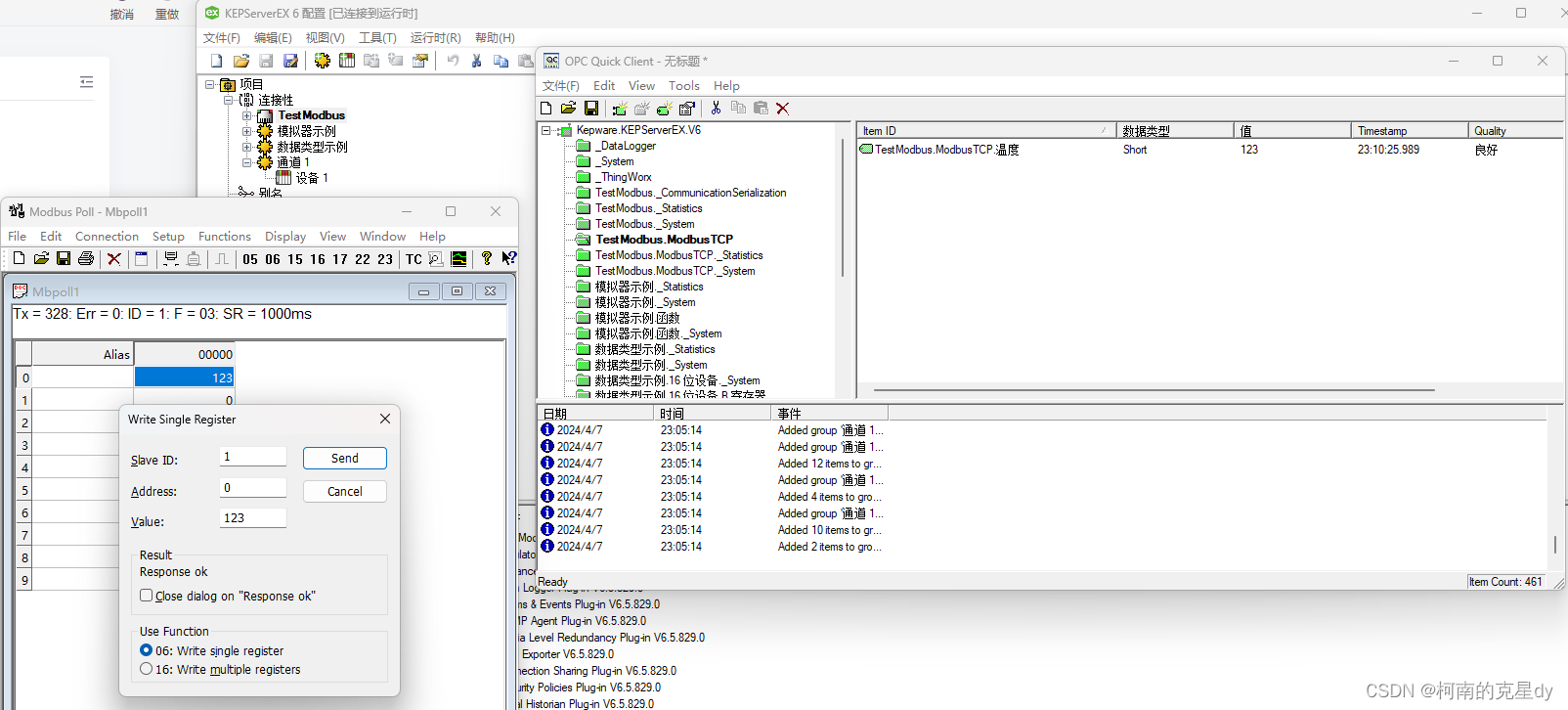
Task: Select function 23 in Modbus Poll toolbar
Action: pyautogui.click(x=385, y=259)
